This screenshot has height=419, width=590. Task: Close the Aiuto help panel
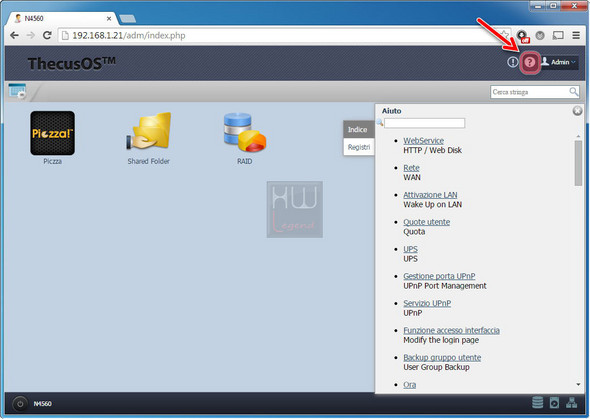577,111
